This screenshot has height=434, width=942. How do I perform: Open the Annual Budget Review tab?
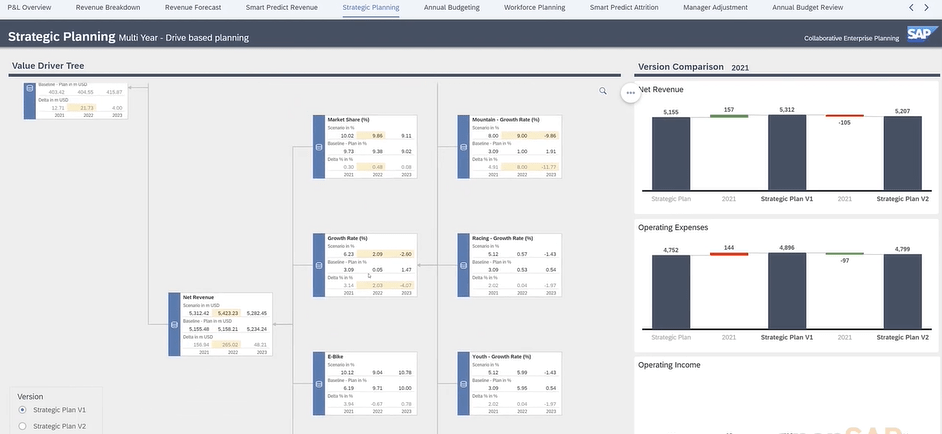(x=807, y=7)
